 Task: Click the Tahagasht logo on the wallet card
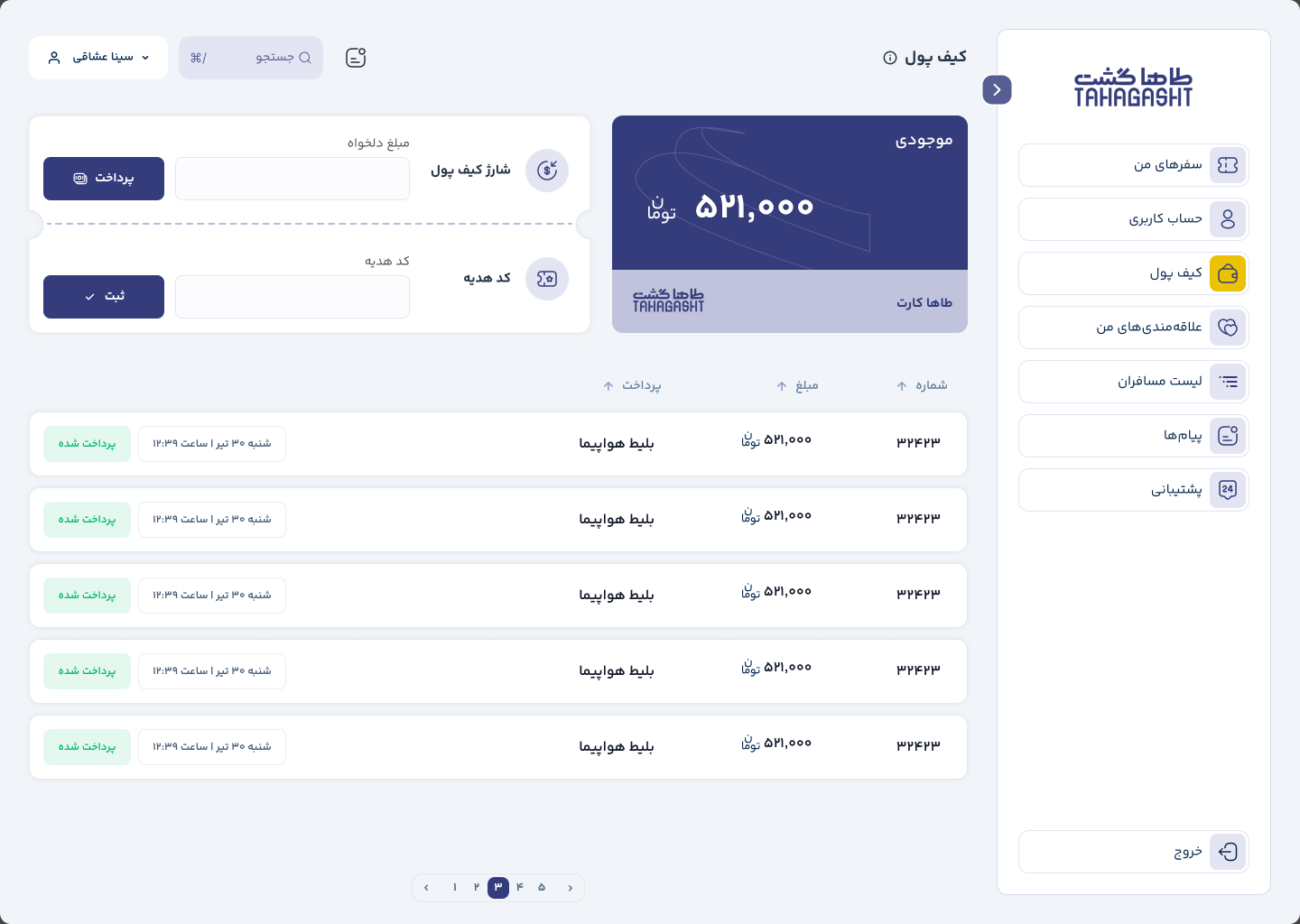coord(668,300)
